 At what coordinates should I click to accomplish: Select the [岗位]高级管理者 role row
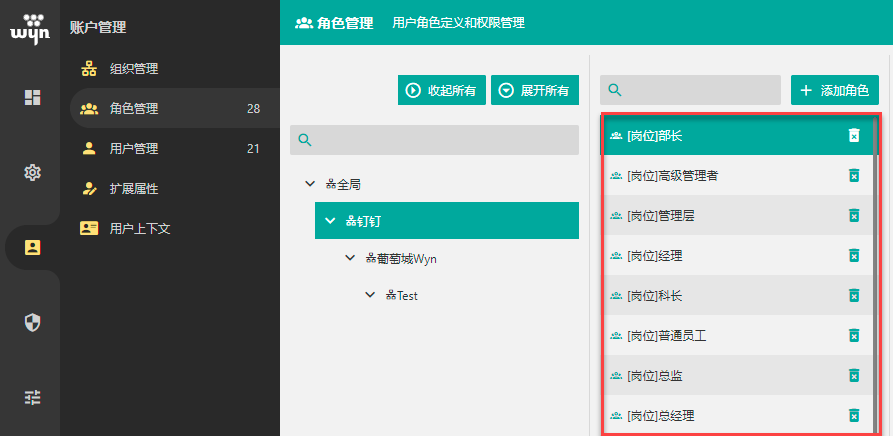pos(720,176)
